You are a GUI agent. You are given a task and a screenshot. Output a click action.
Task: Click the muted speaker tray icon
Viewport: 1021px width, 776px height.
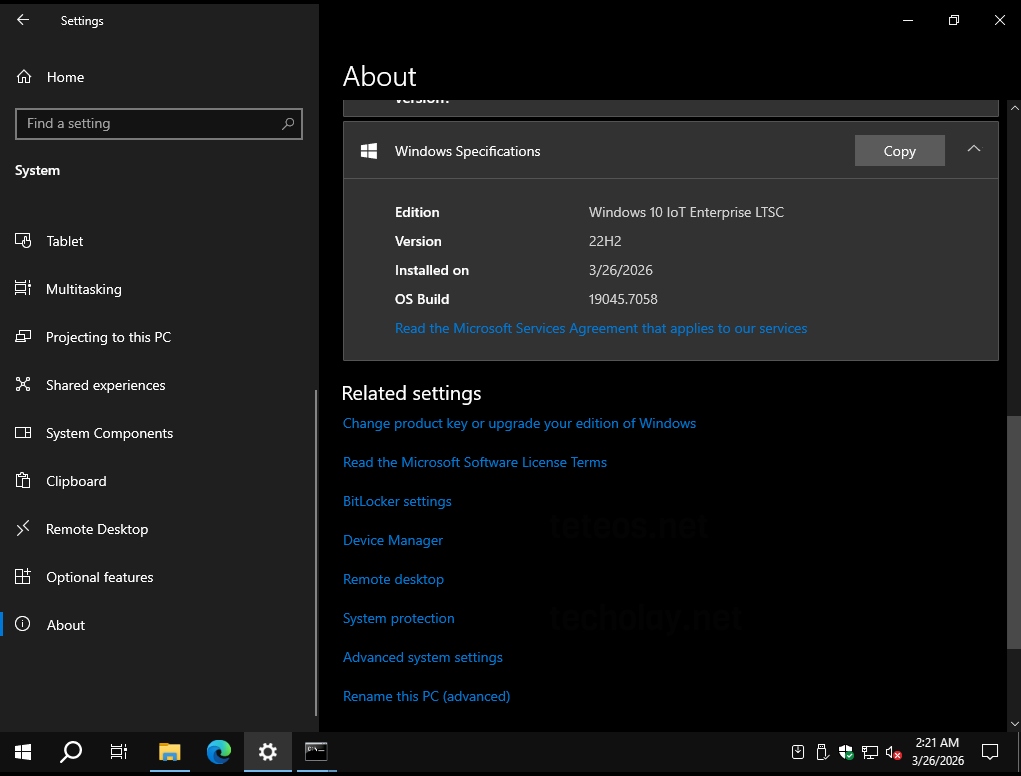[x=893, y=753]
